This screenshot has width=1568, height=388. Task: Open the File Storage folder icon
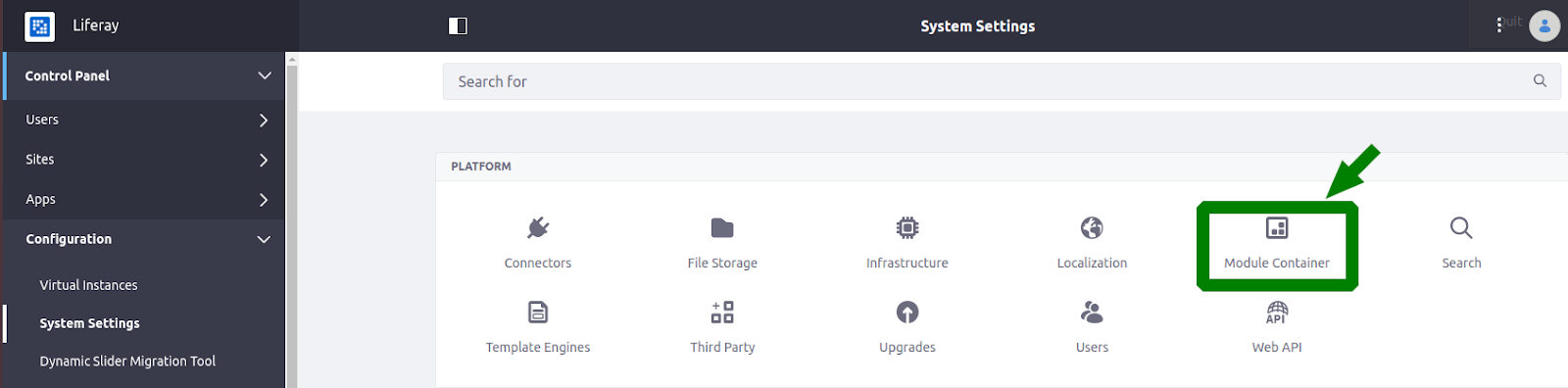(x=722, y=228)
